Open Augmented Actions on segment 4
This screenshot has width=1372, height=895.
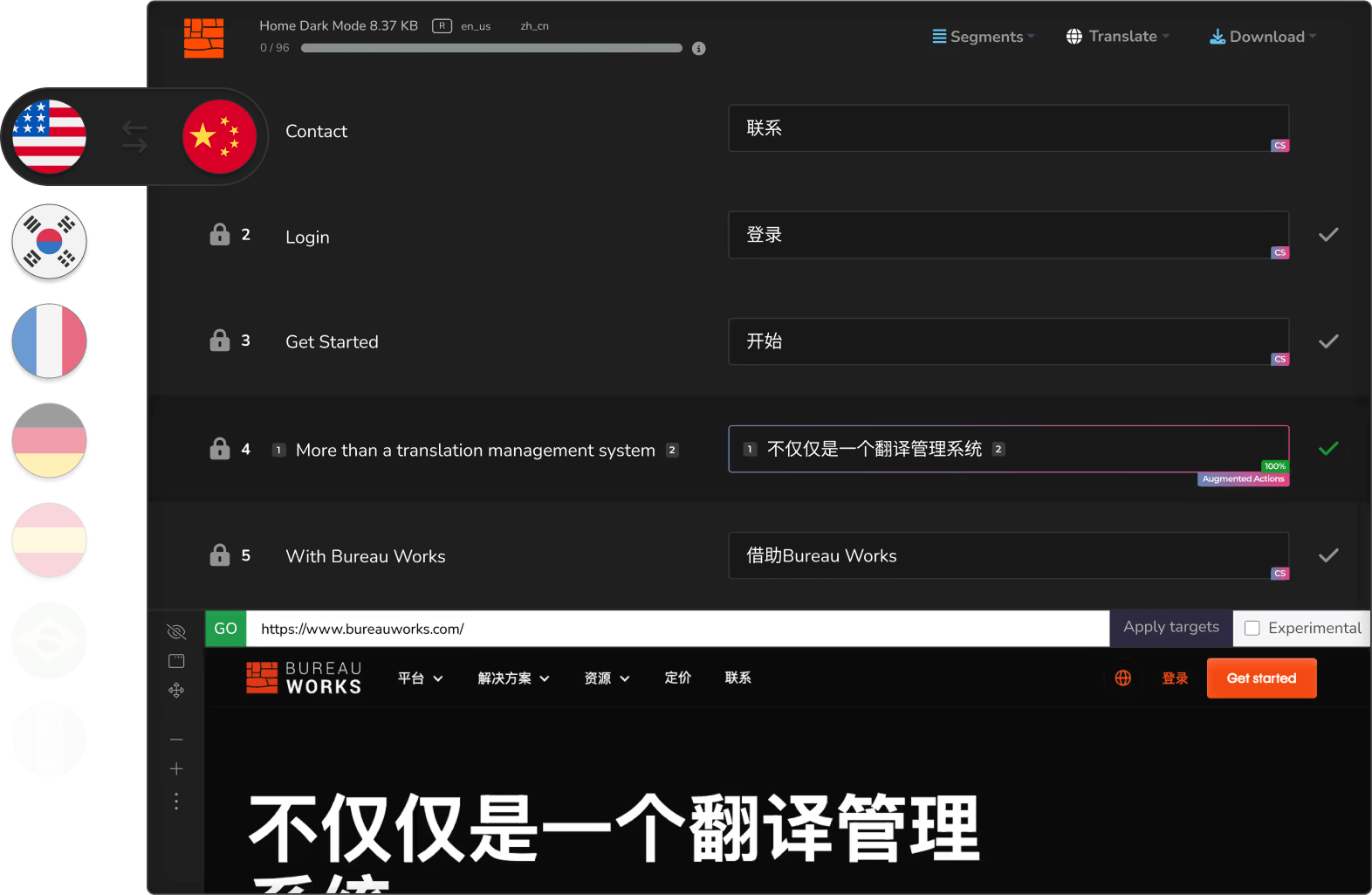1244,479
